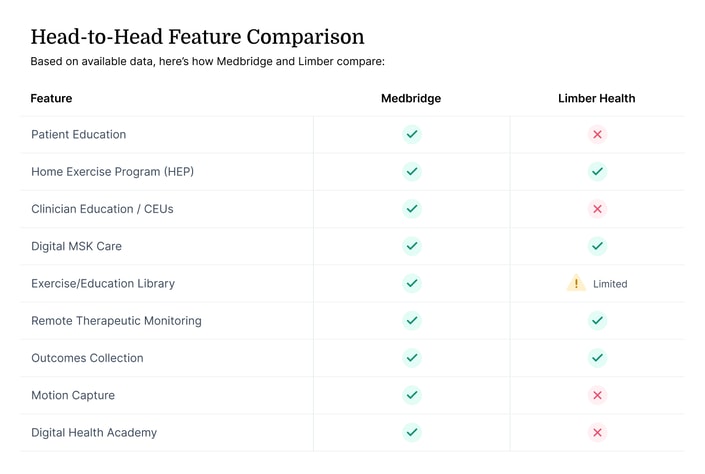Viewport: 705px width, 474px height.
Task: Click Medbridge checkmark for Digital MSK Care
Action: point(411,246)
